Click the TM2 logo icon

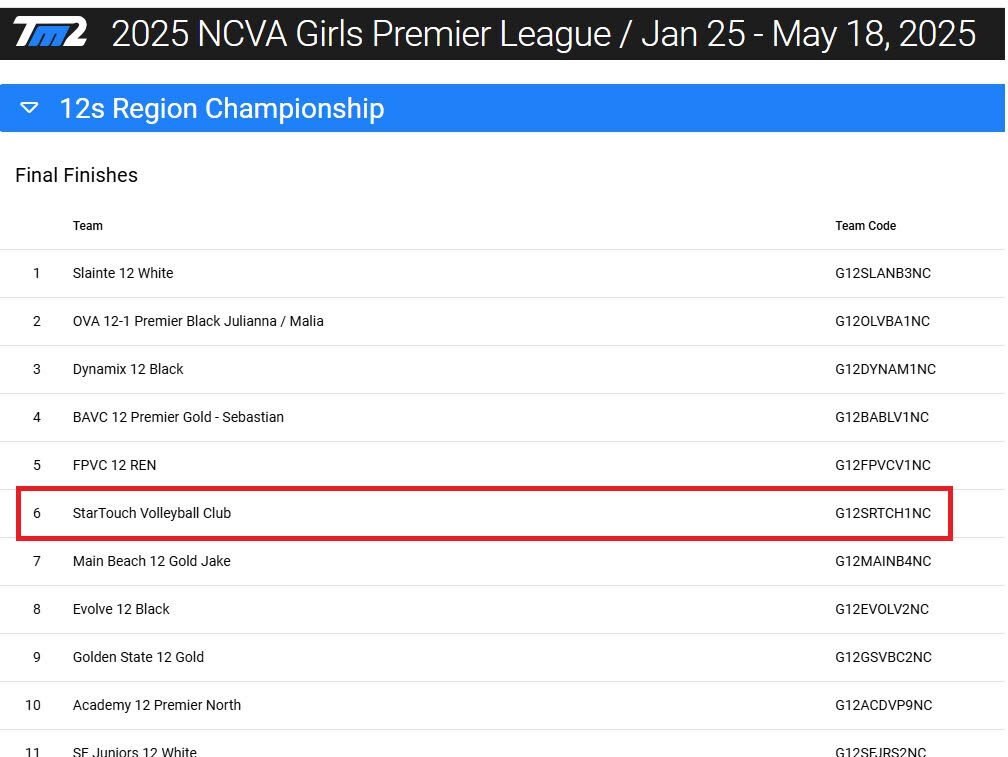50,33
